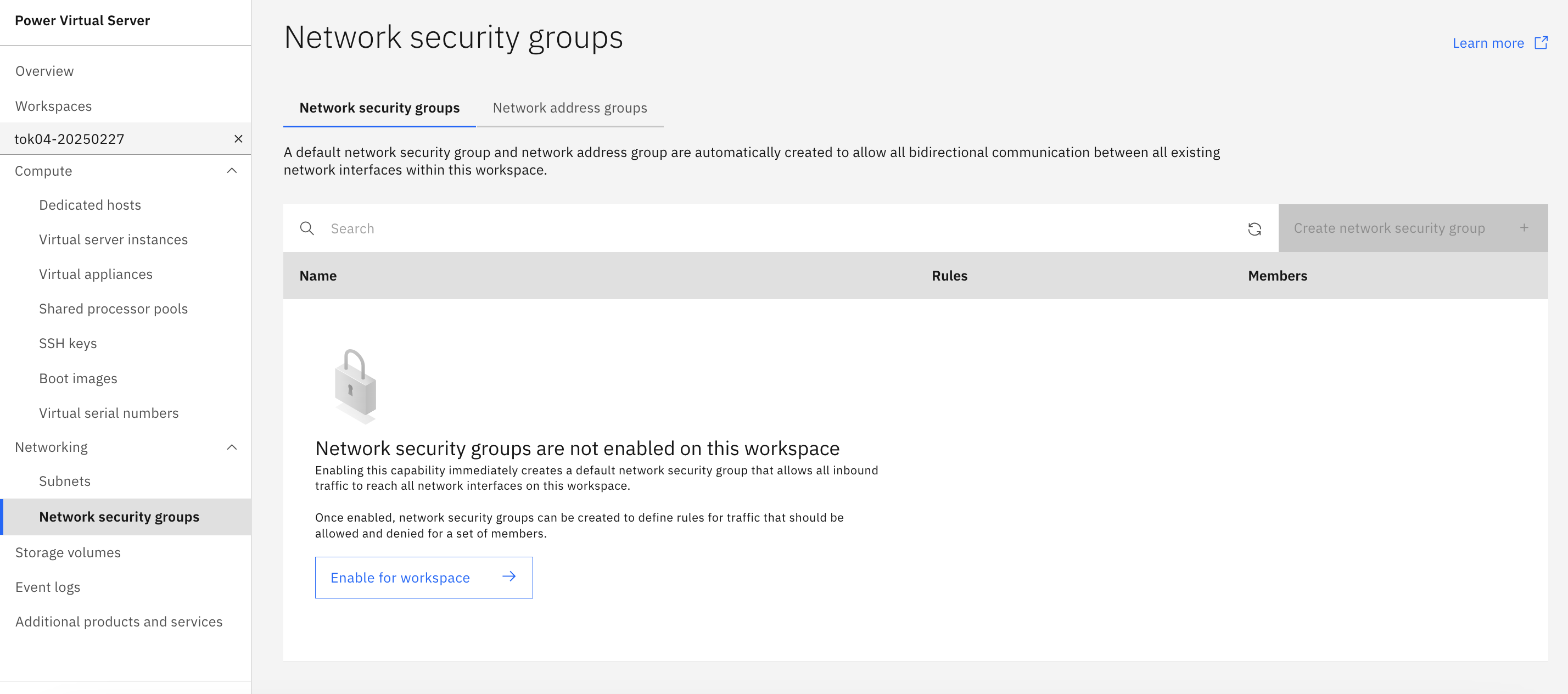Click the Learn more external link icon
Image resolution: width=1568 pixels, height=694 pixels.
[1541, 43]
